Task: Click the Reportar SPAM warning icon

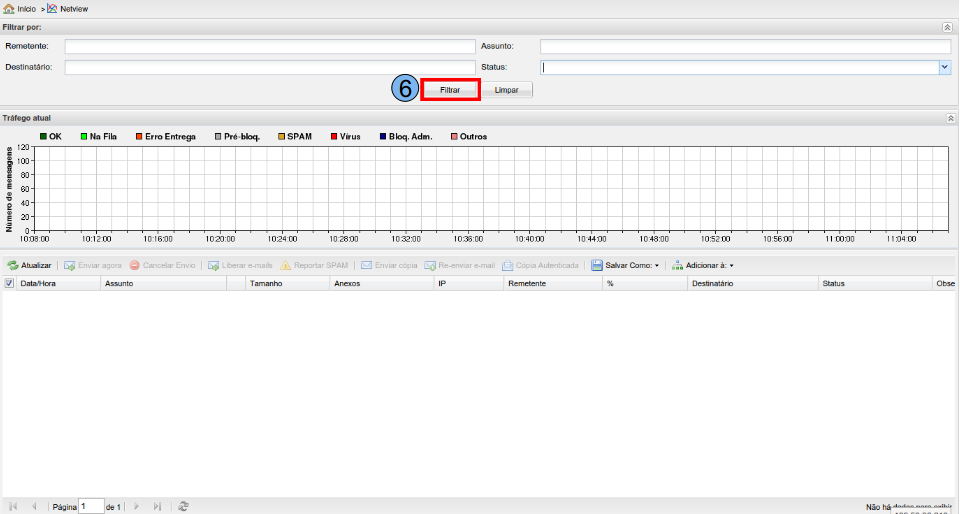Action: (285, 266)
